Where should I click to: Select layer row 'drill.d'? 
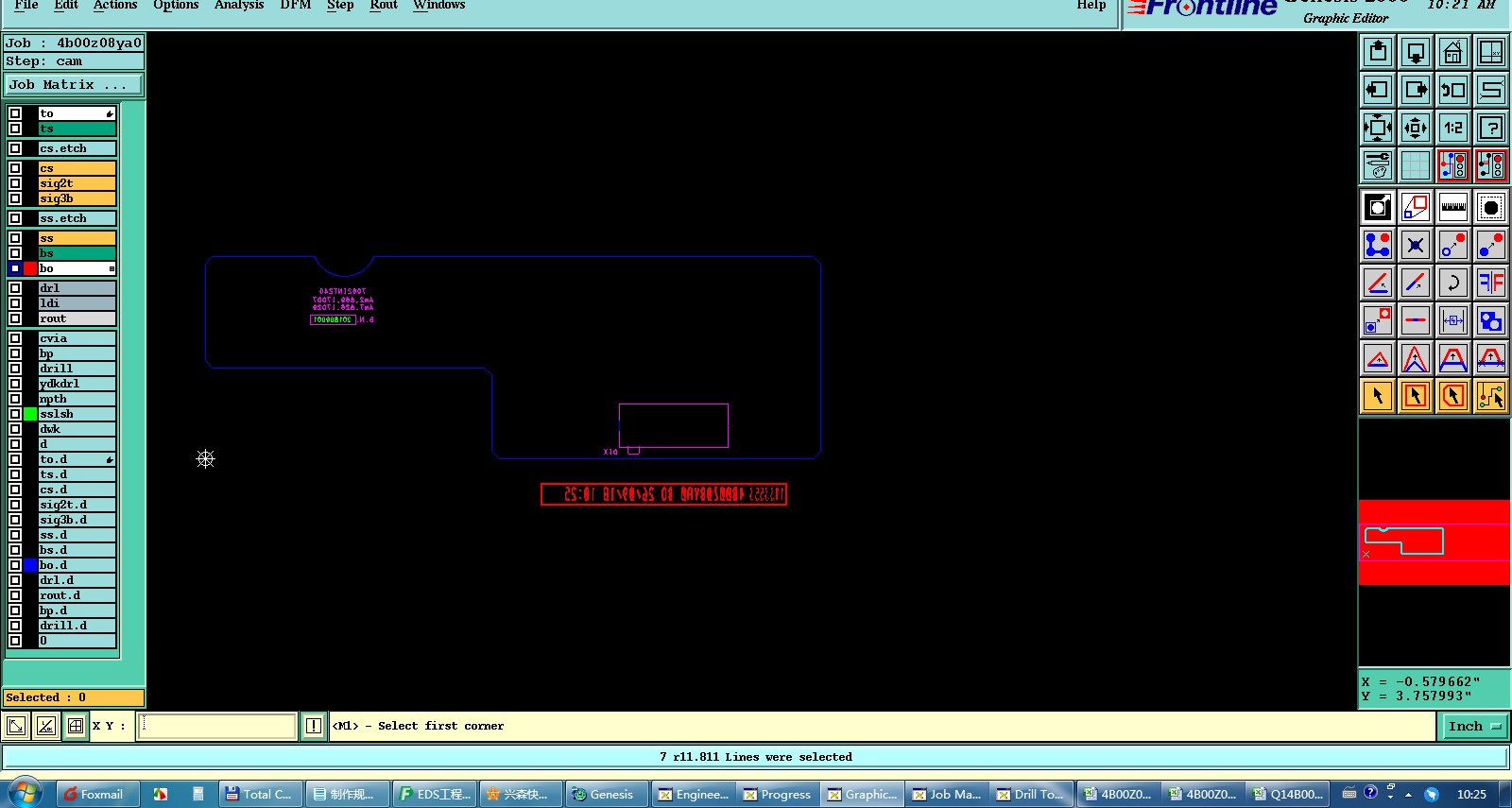(x=77, y=626)
